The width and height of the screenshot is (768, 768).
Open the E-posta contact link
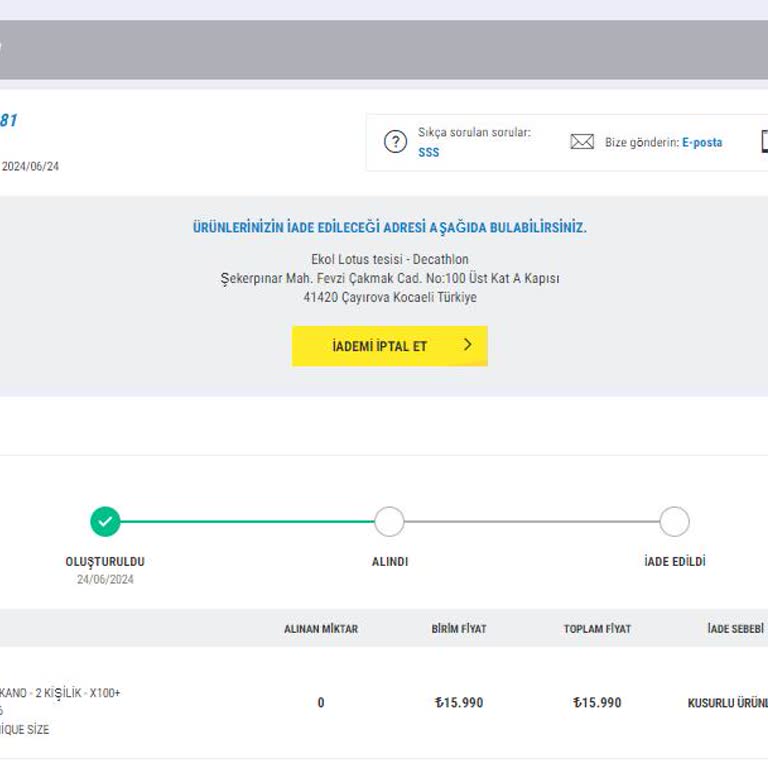click(702, 143)
